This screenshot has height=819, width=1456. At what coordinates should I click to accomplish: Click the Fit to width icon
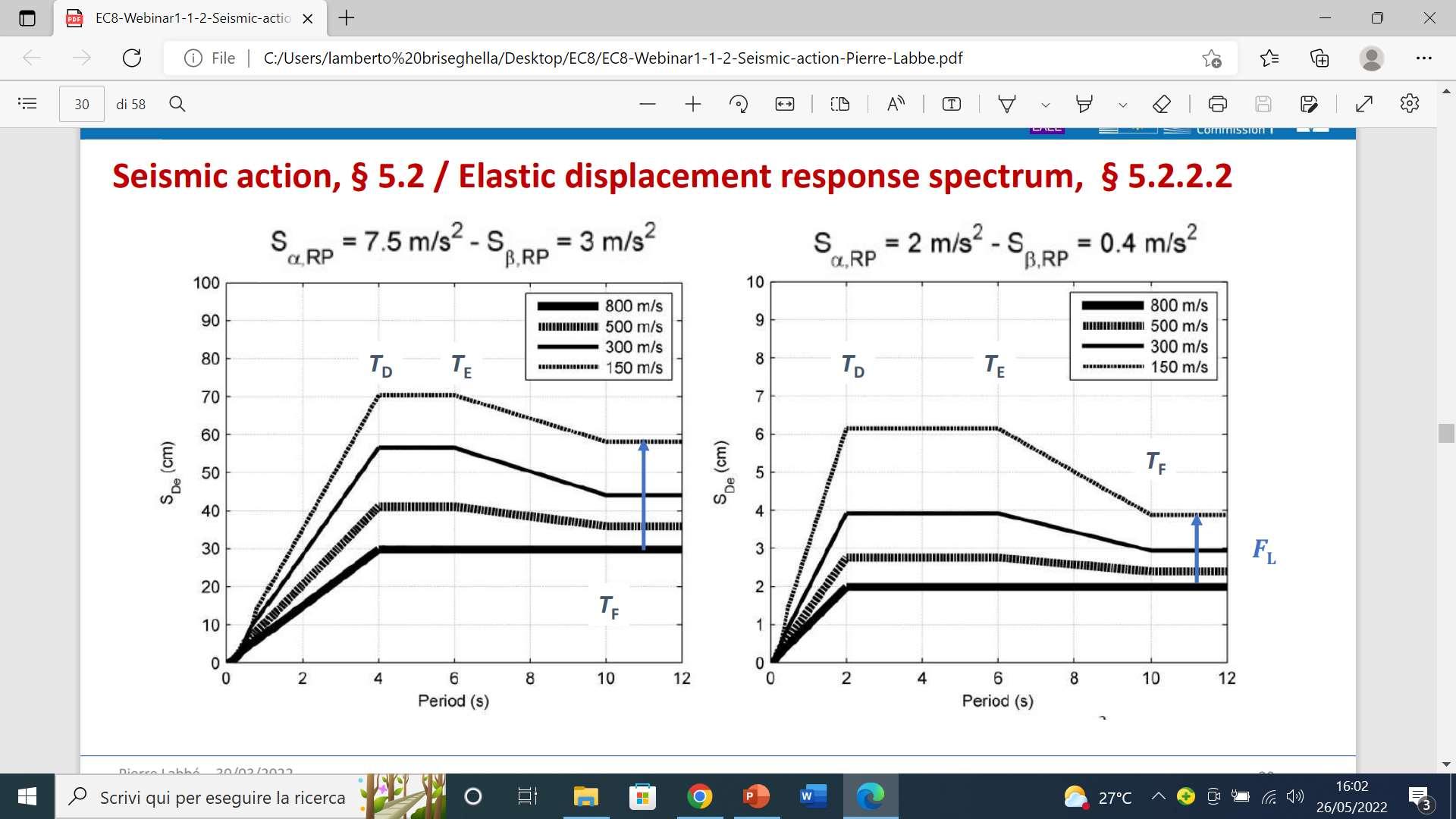784,104
